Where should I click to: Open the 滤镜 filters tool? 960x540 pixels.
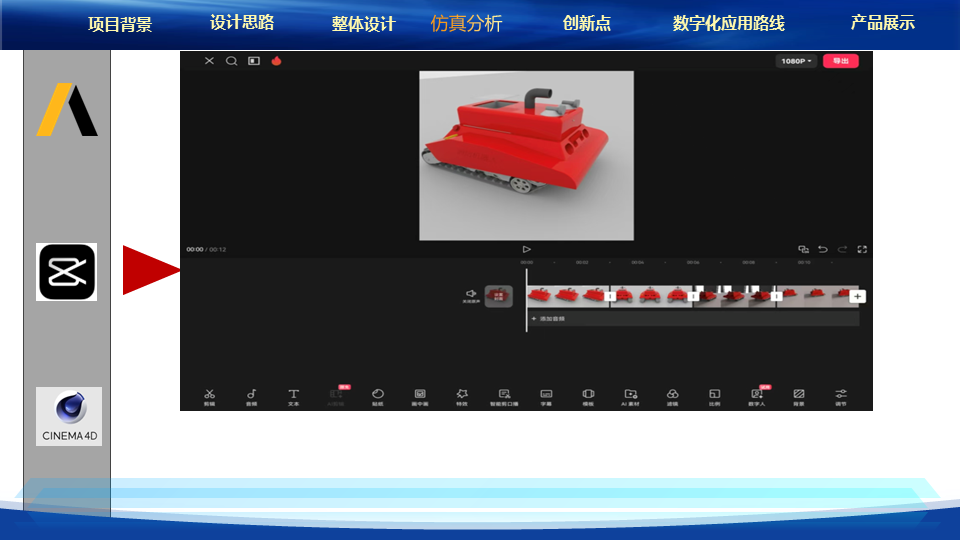(x=673, y=396)
